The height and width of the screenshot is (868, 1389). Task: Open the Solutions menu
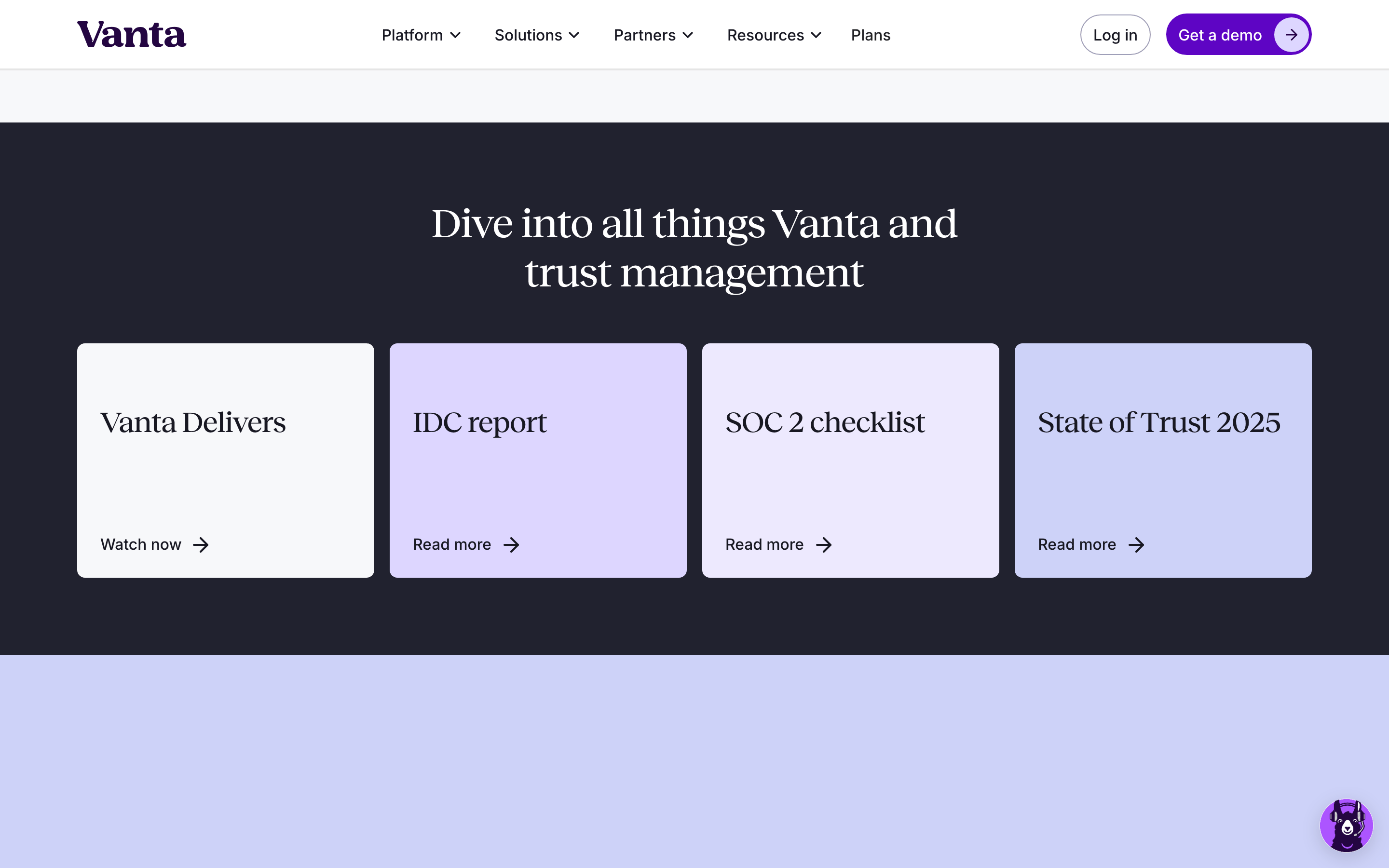(x=537, y=35)
